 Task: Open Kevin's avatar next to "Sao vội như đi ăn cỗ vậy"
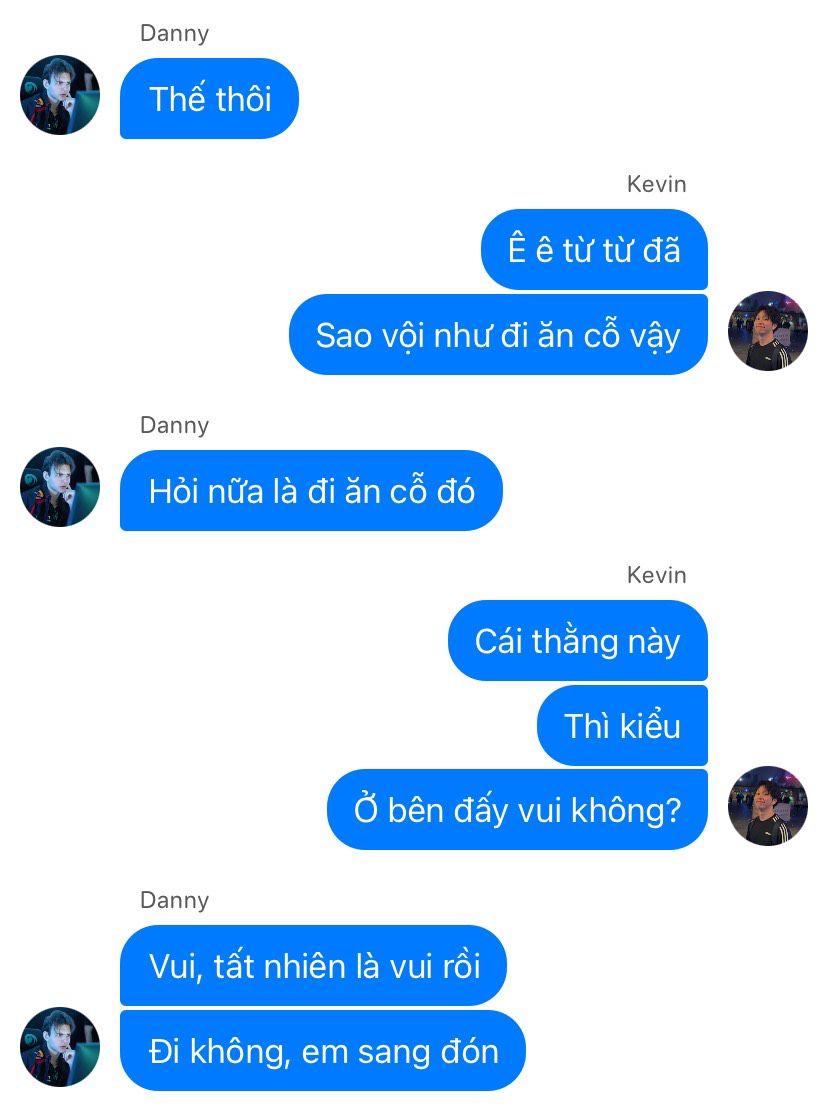768,330
